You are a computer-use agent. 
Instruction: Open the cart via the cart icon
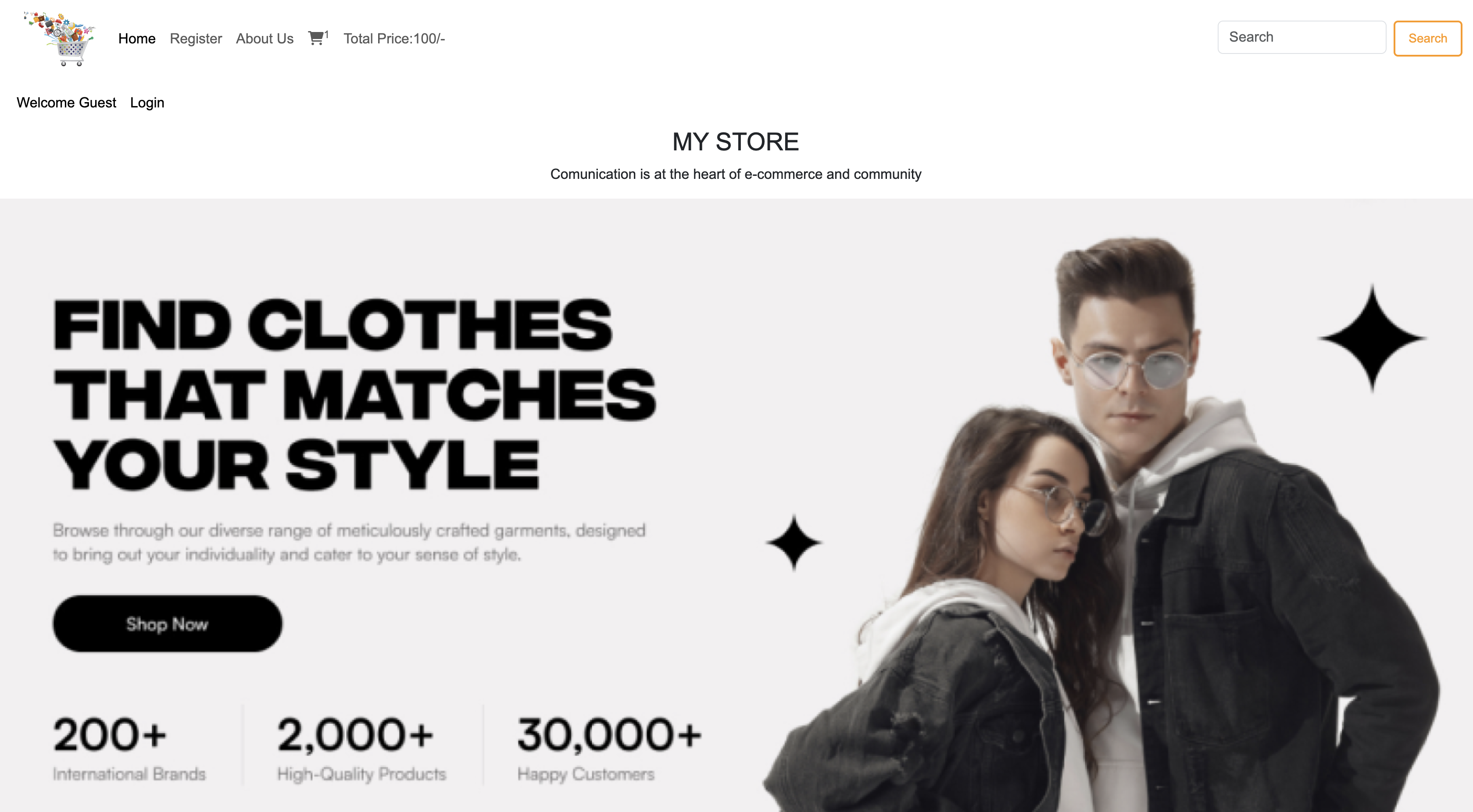[x=316, y=38]
